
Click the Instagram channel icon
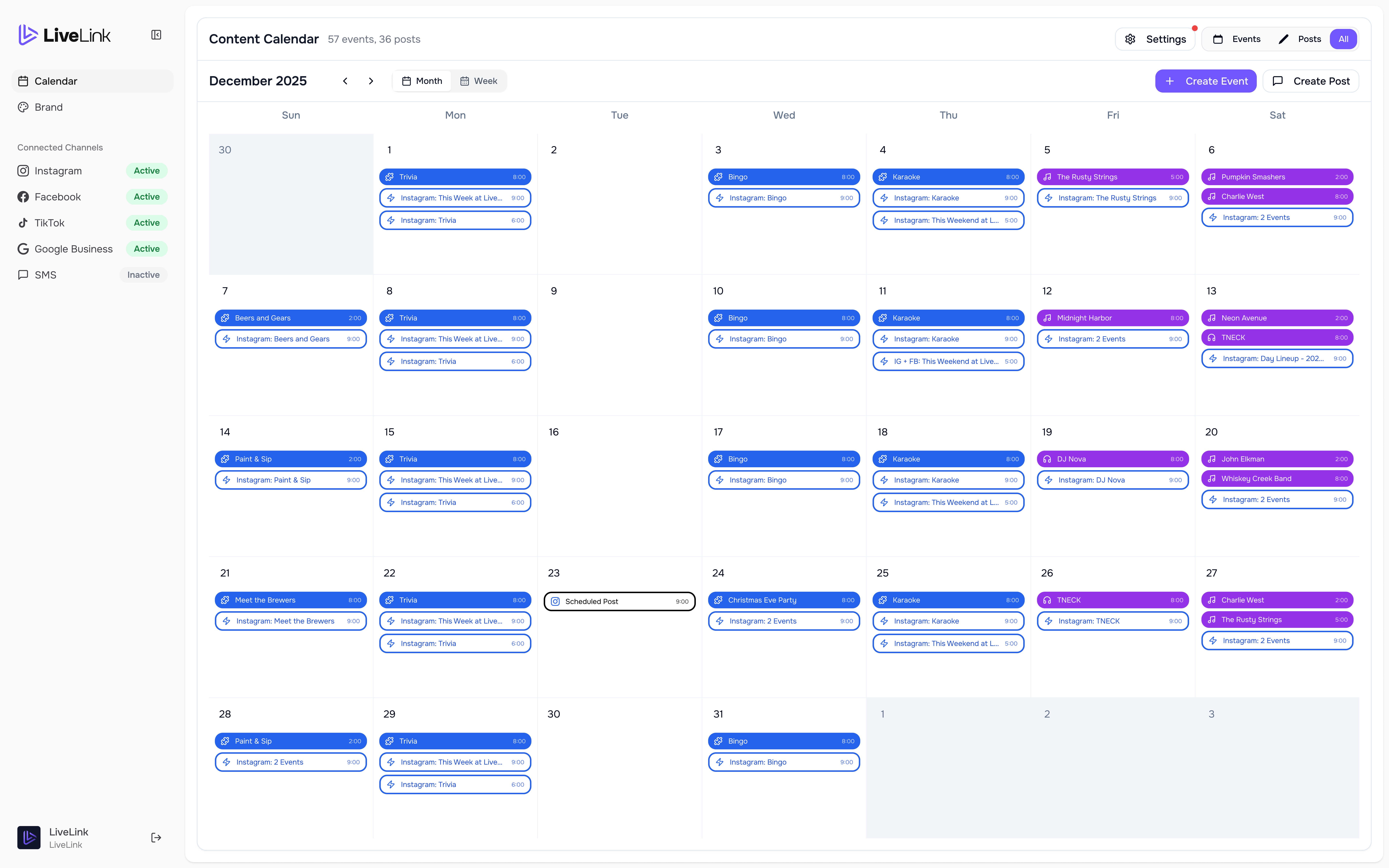coord(23,171)
